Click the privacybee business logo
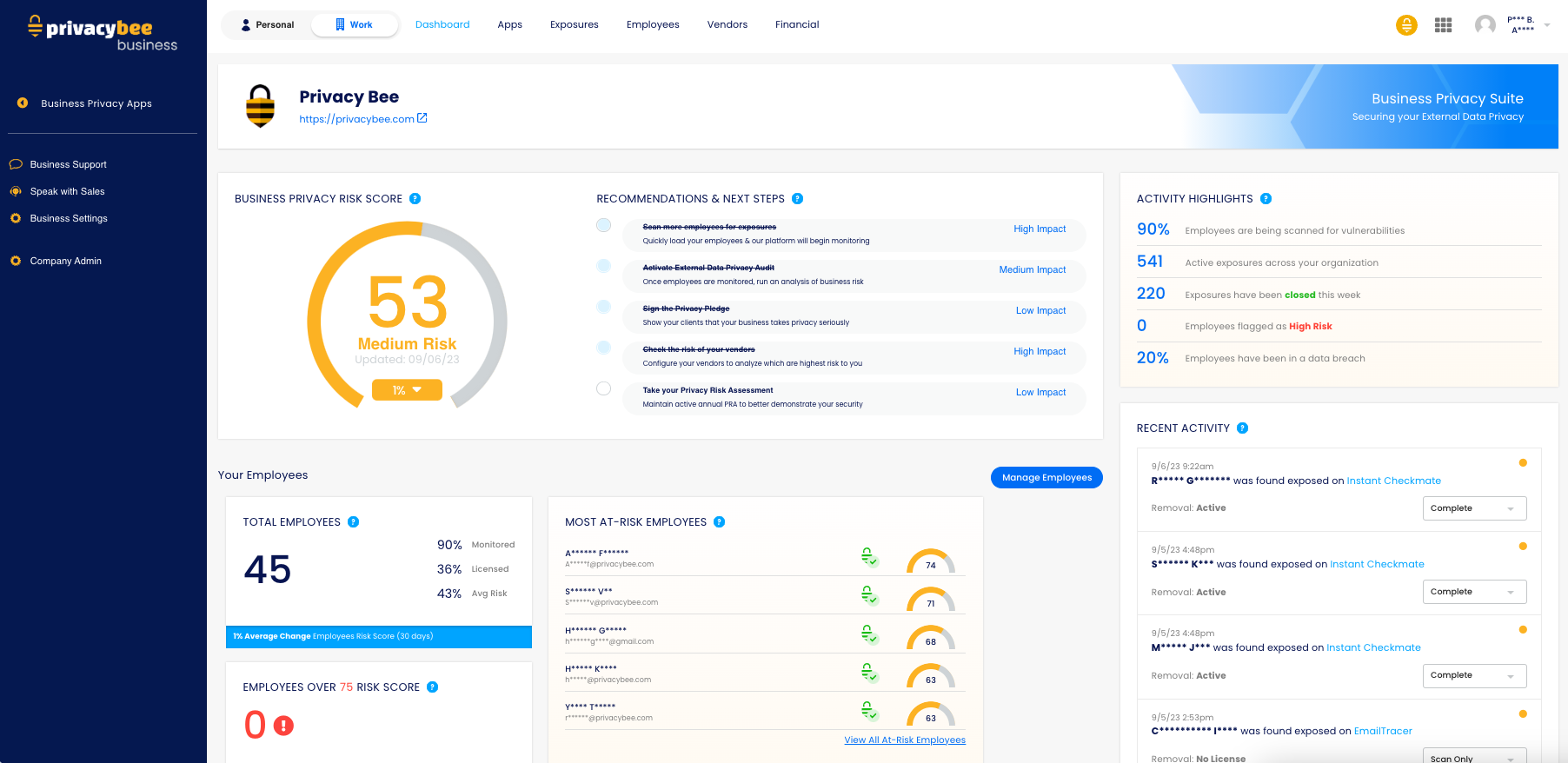Screen dimensions: 1568x763 point(103,33)
